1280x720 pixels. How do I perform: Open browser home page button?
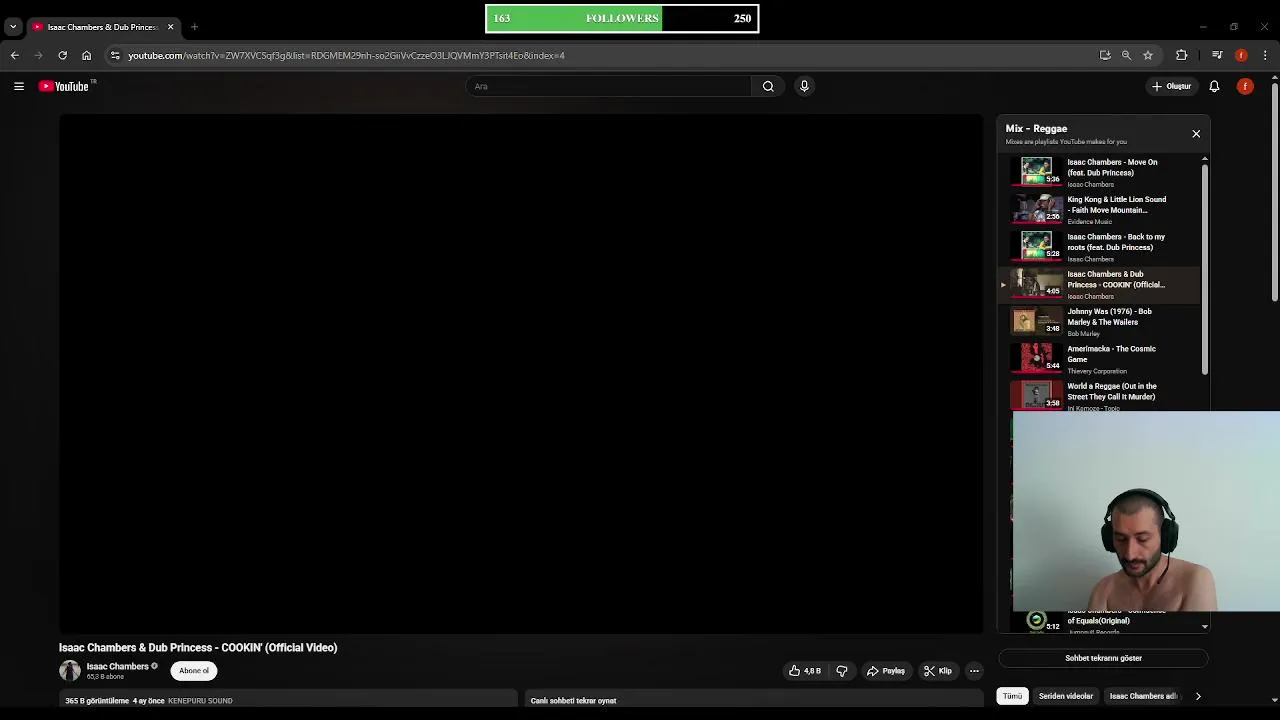point(86,55)
